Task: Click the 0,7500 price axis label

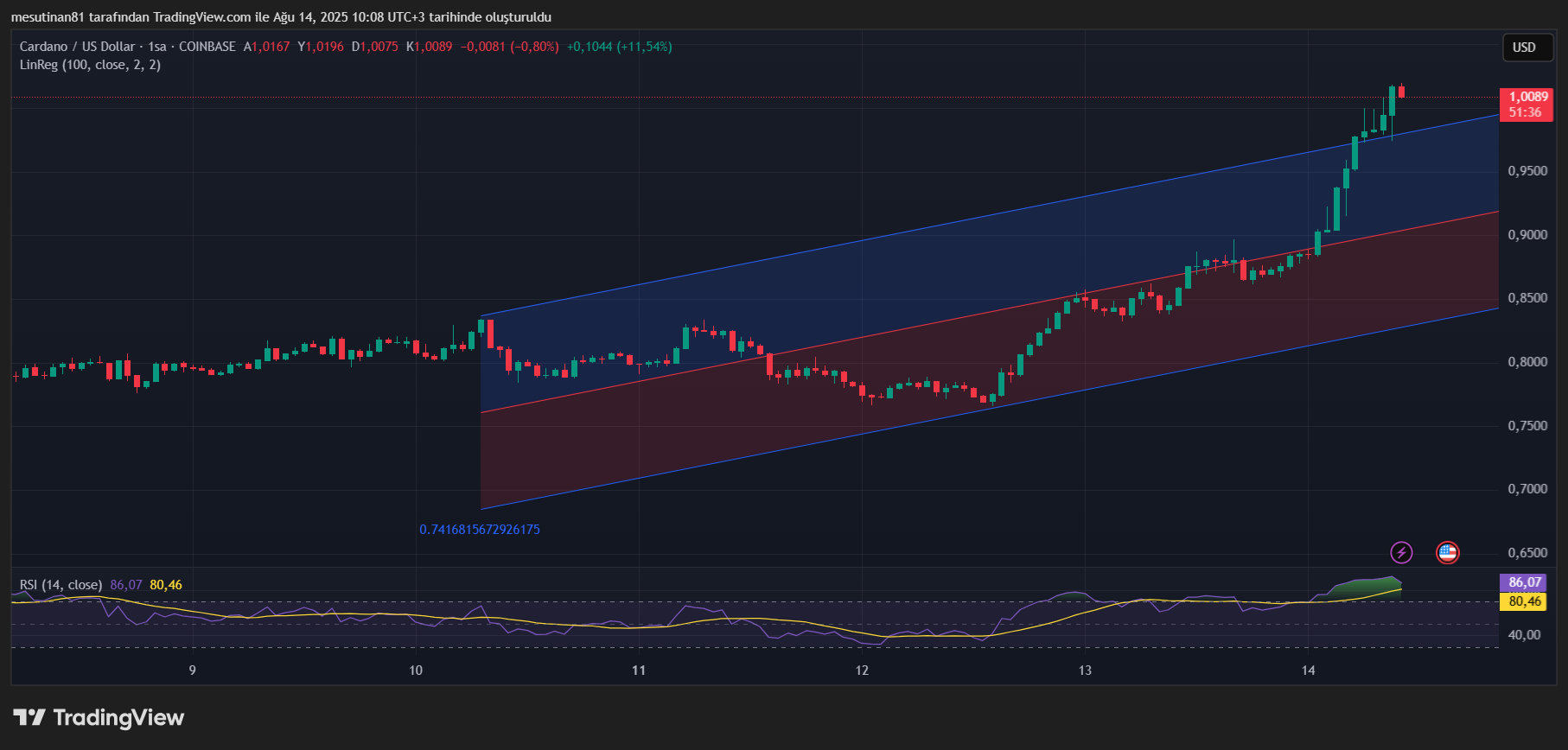Action: pos(1527,426)
